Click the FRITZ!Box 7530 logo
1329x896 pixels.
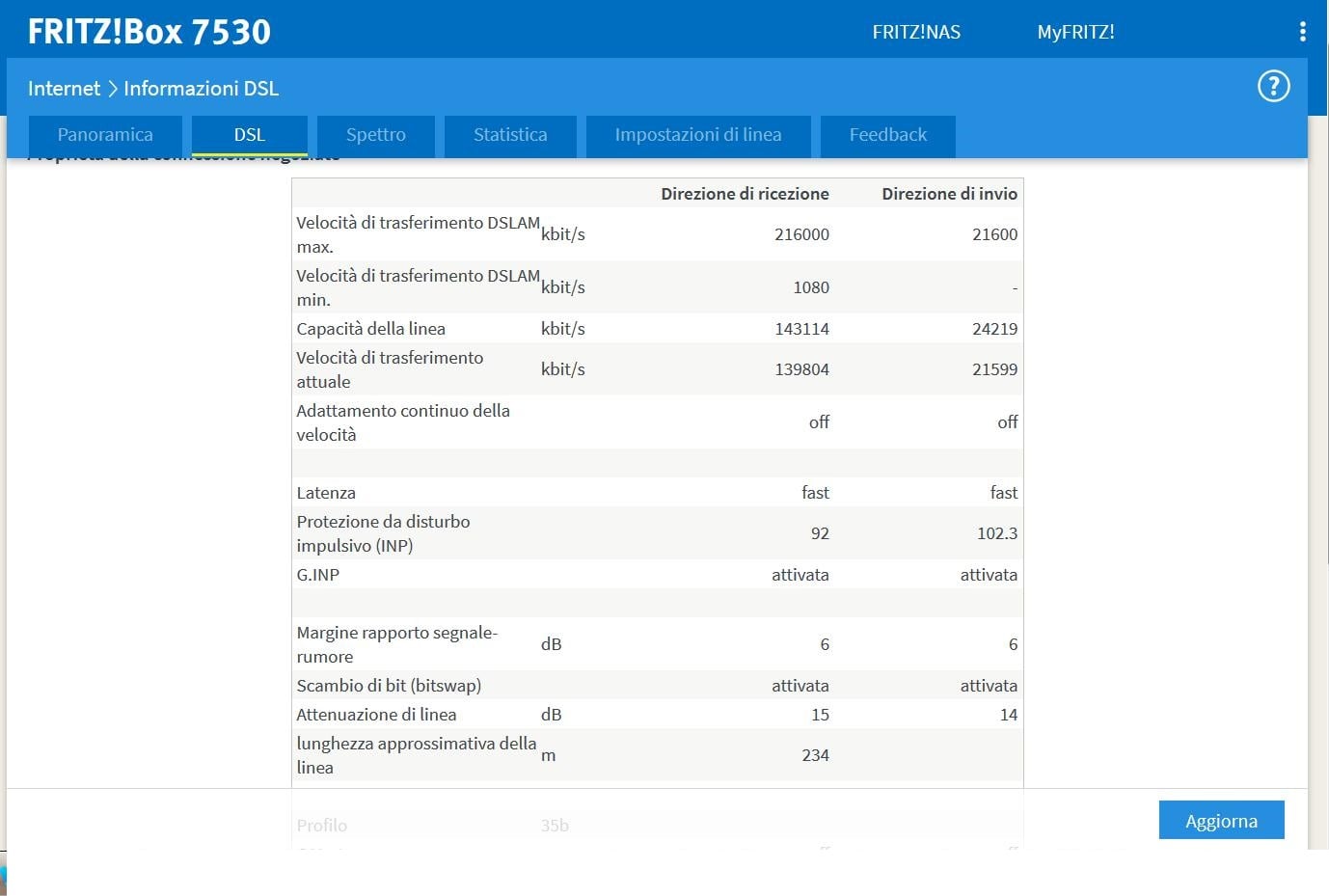[149, 32]
